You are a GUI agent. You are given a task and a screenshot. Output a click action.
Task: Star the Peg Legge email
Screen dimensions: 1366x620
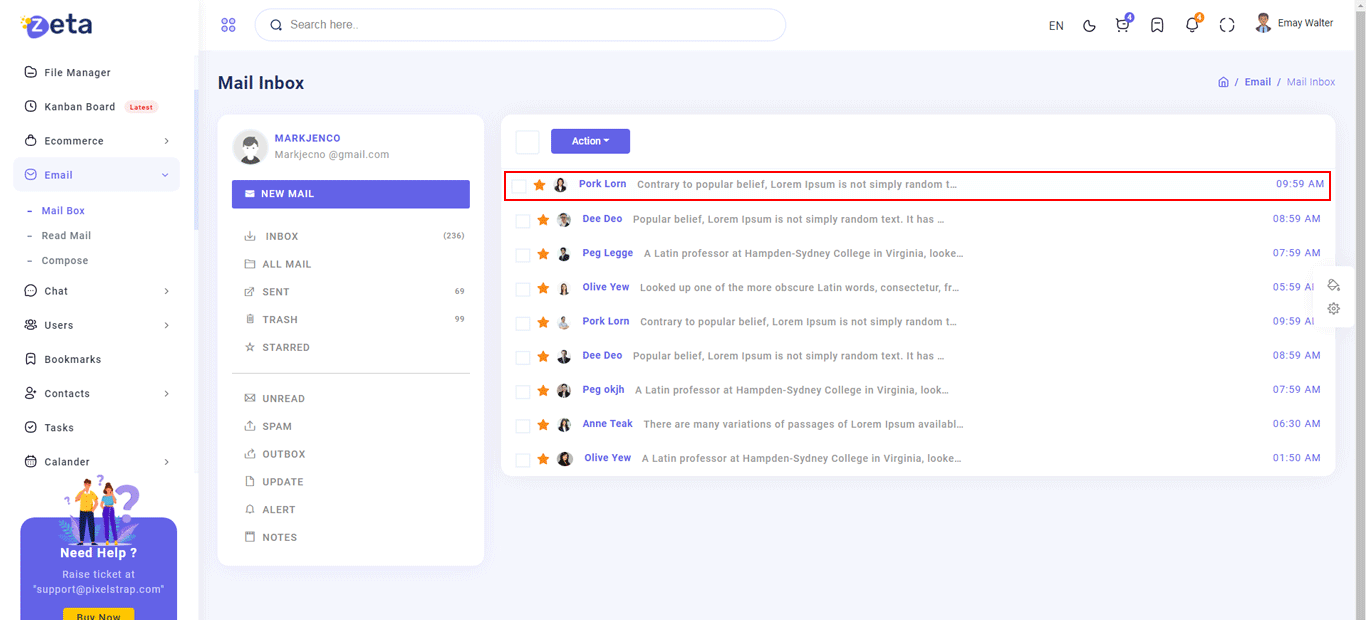tap(543, 254)
